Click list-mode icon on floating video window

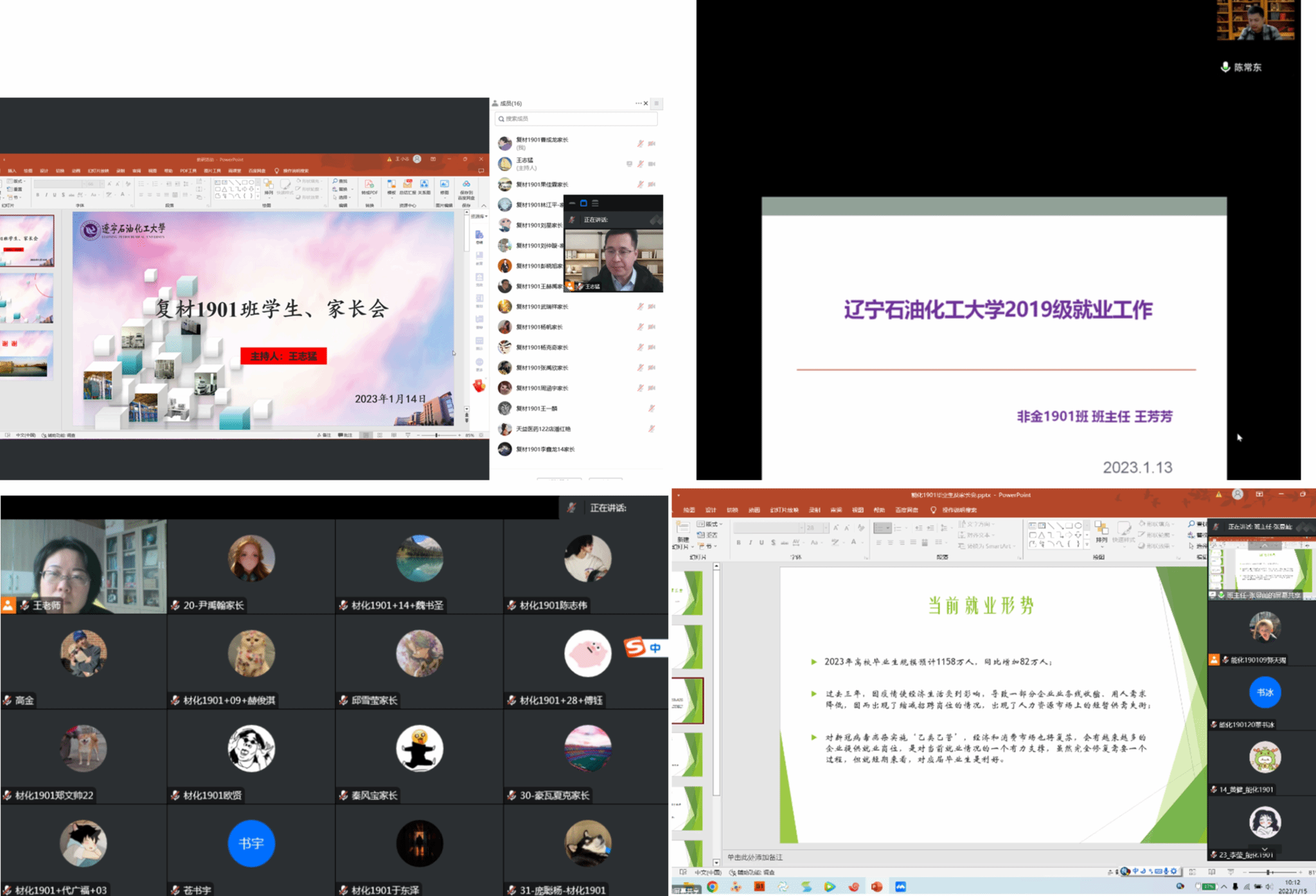(595, 203)
